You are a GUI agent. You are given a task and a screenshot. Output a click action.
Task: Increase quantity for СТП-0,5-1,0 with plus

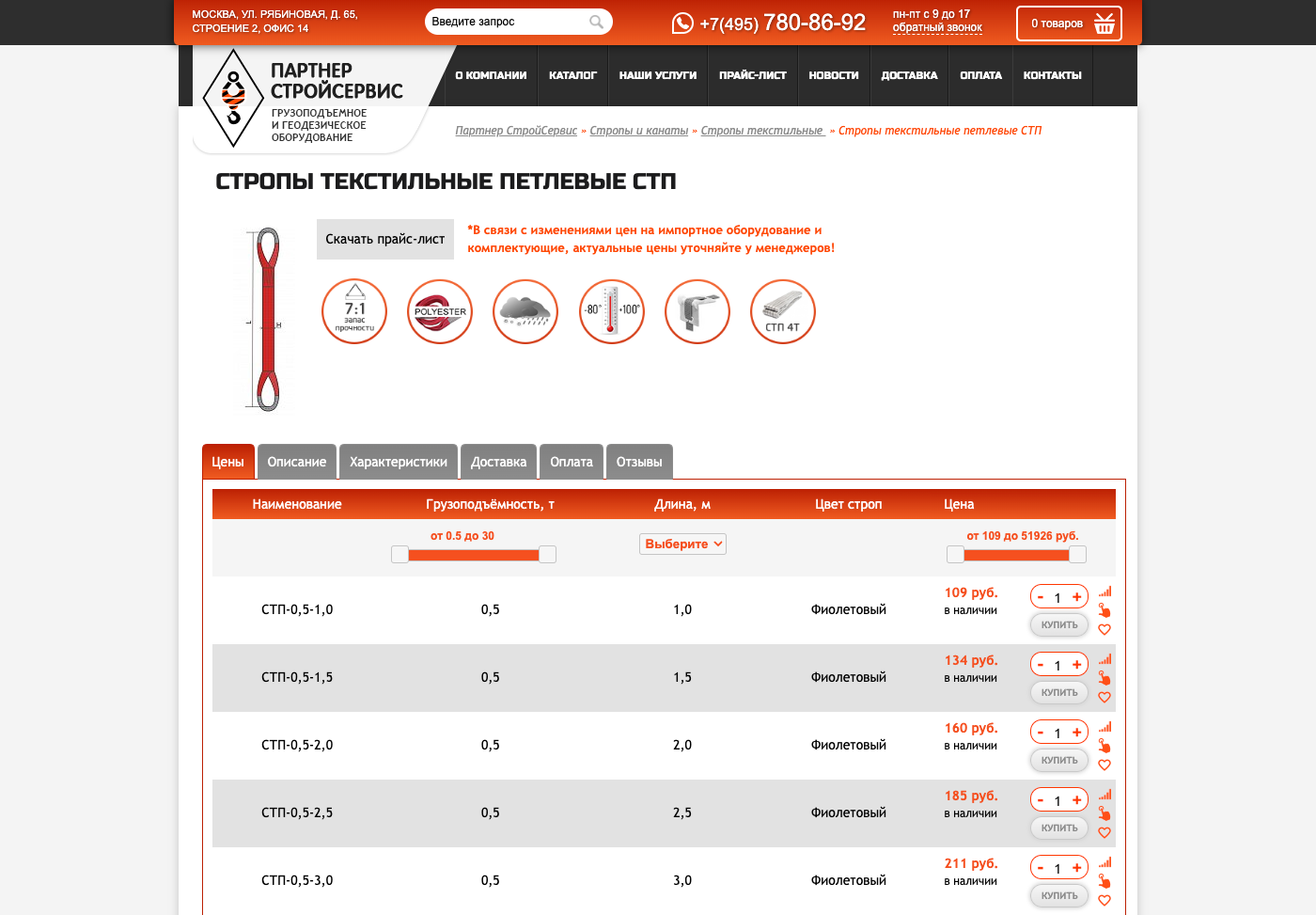click(1076, 597)
